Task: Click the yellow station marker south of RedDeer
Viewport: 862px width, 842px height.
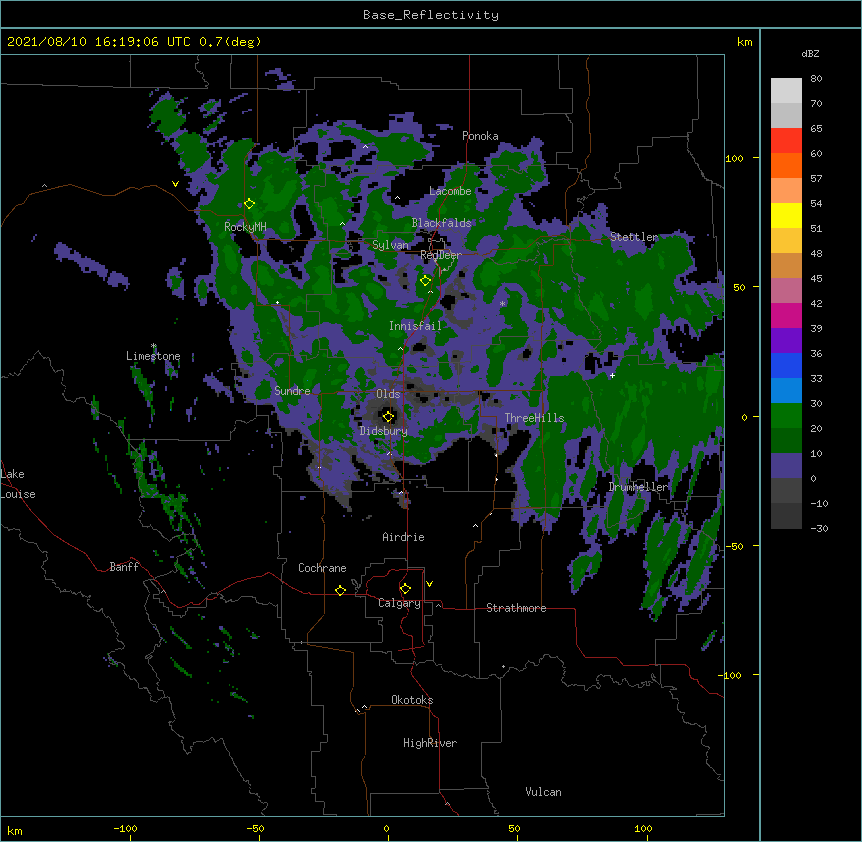Action: [426, 281]
